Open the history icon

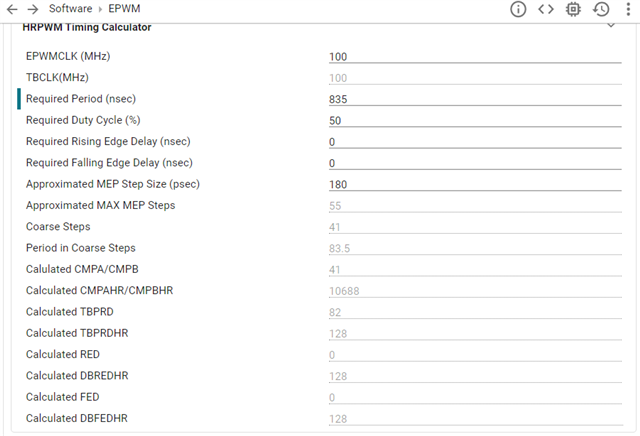coord(601,9)
